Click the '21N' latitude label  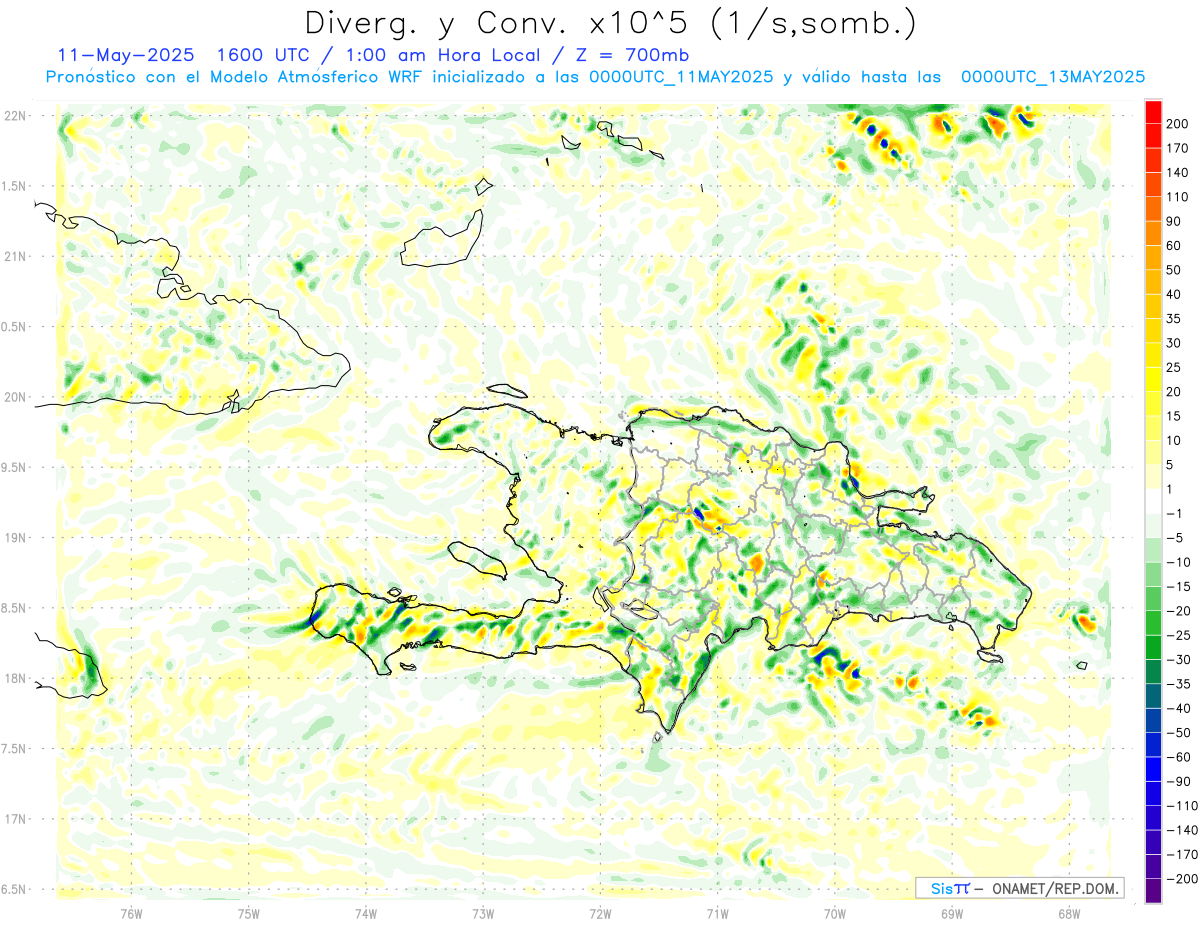pyautogui.click(x=14, y=256)
